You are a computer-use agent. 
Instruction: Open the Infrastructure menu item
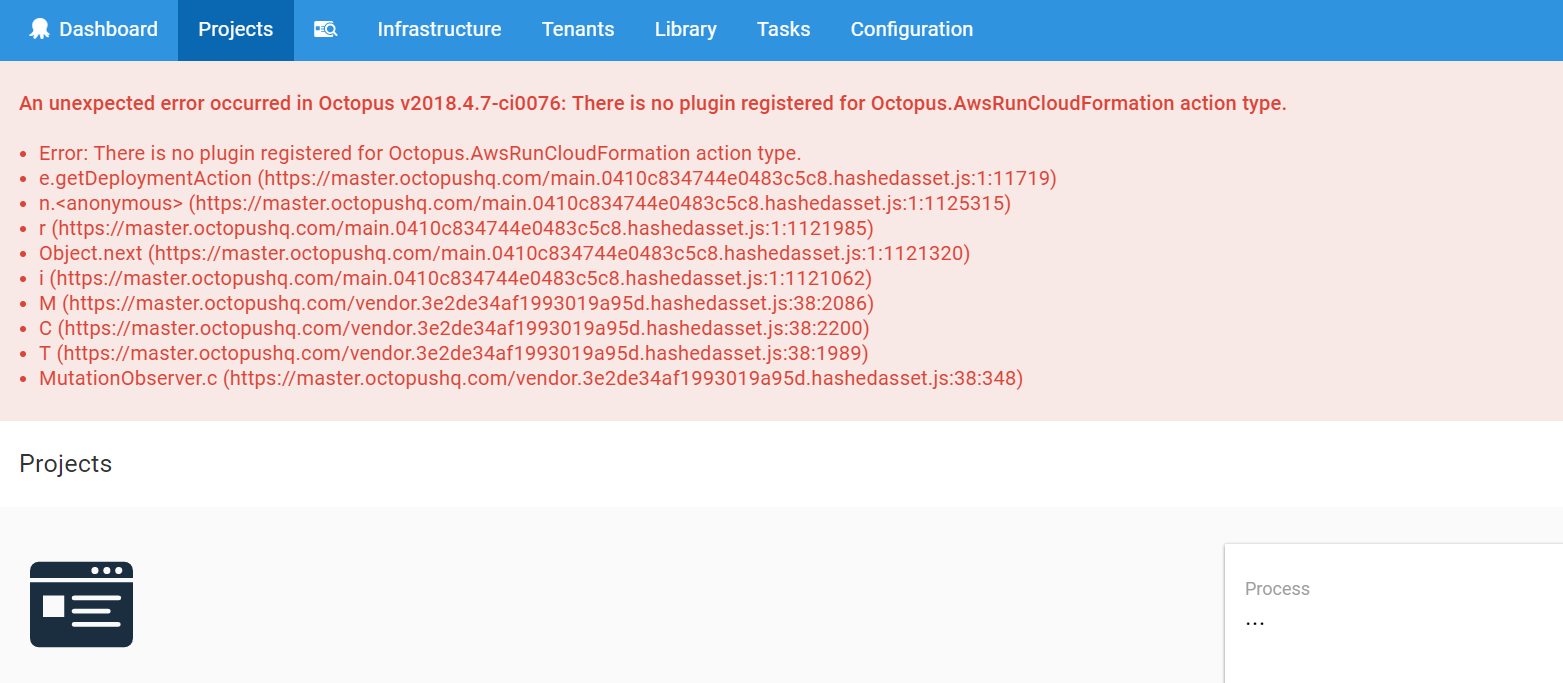click(439, 29)
